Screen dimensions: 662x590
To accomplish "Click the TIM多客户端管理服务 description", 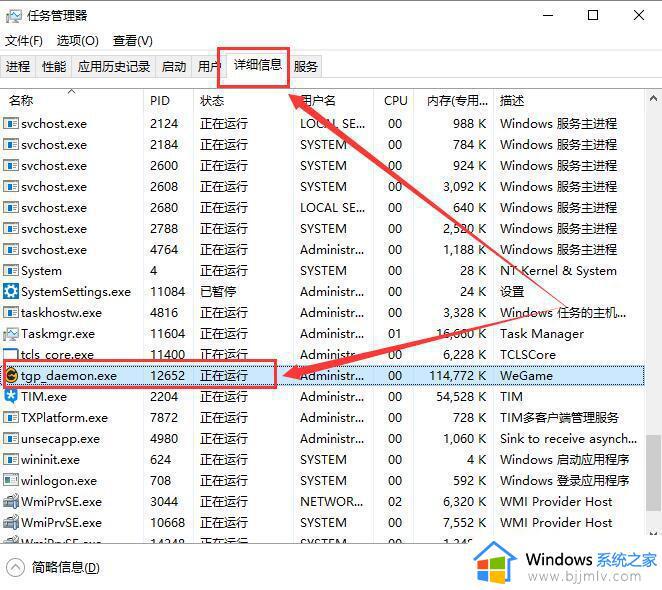I will click(x=559, y=418).
